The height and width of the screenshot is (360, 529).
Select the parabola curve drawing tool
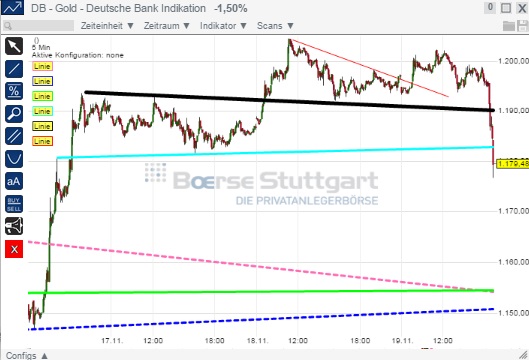point(14,159)
